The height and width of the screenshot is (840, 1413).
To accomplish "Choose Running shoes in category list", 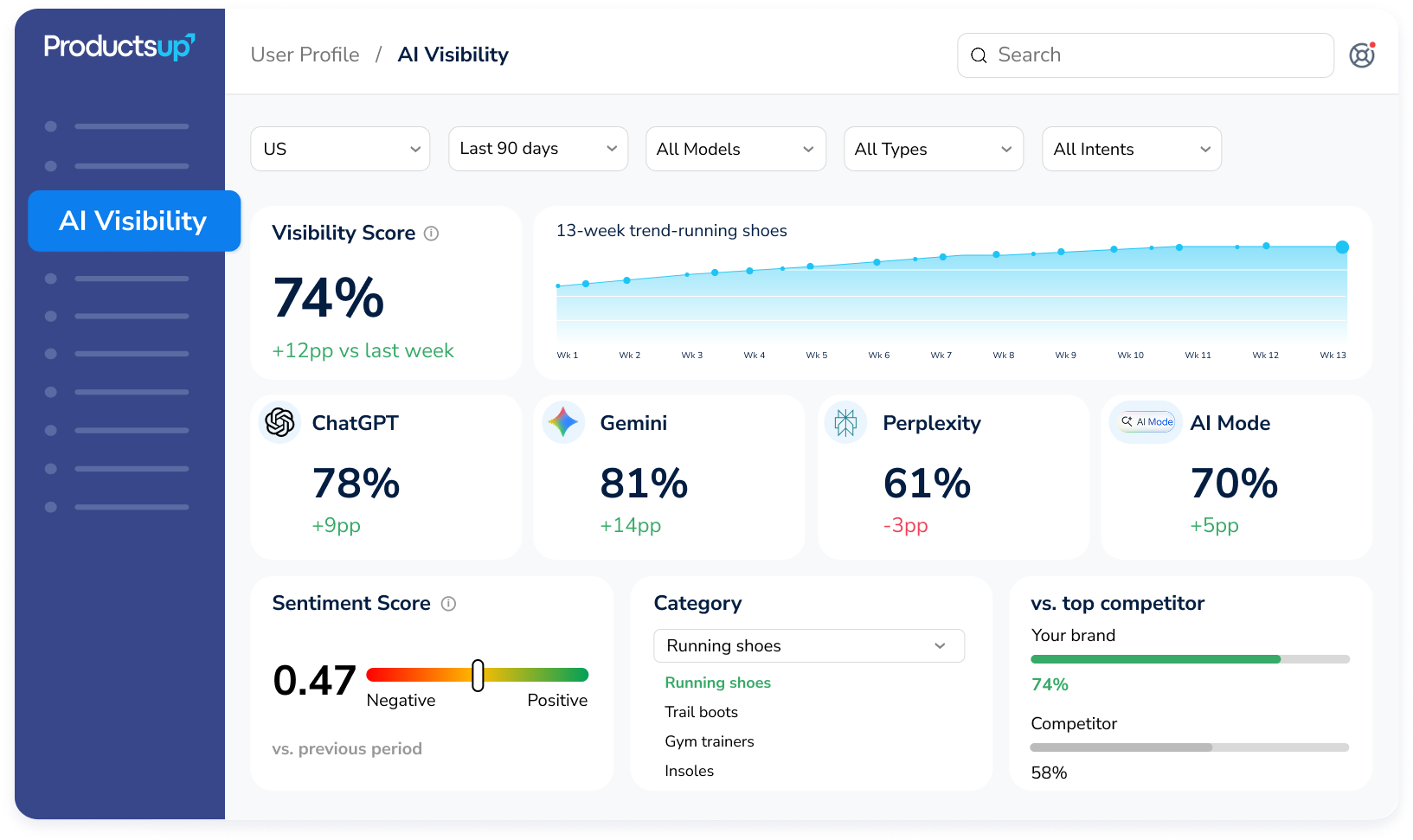I will pyautogui.click(x=717, y=683).
